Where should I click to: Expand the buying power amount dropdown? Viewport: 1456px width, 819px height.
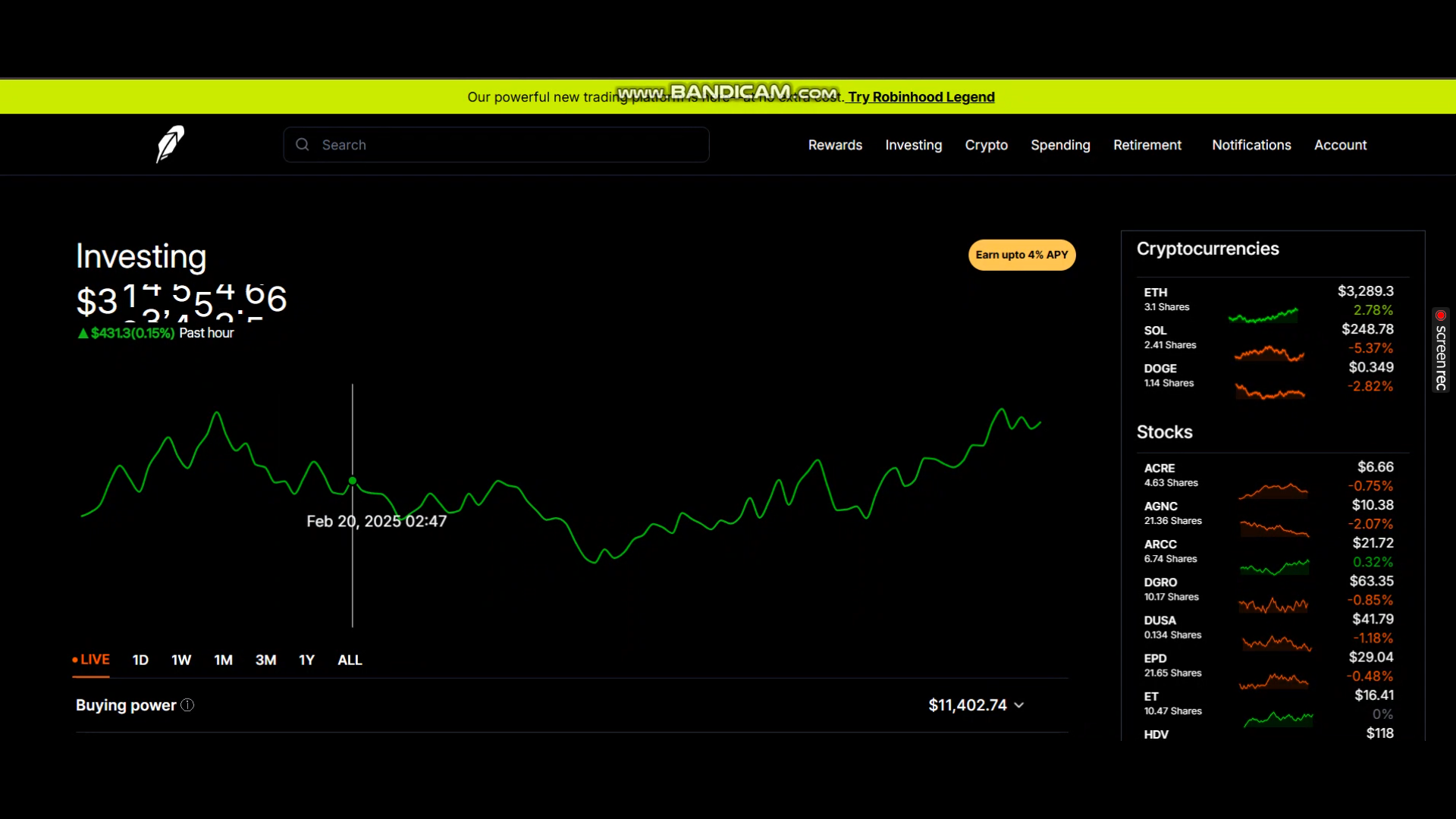(x=1019, y=705)
